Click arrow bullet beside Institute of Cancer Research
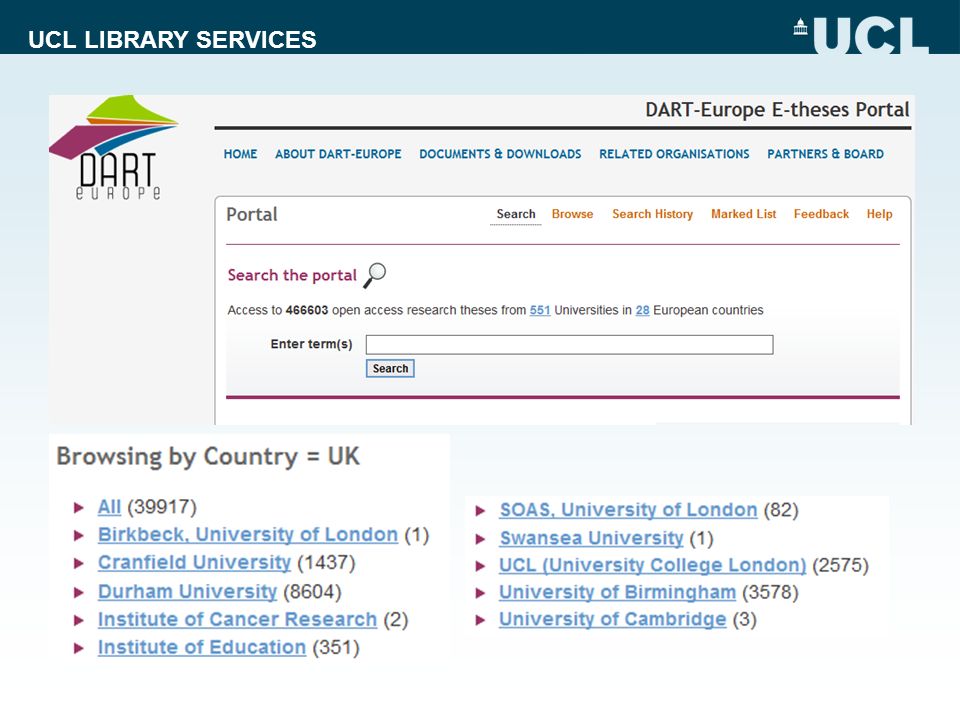Image resolution: width=960 pixels, height=720 pixels. point(78,620)
